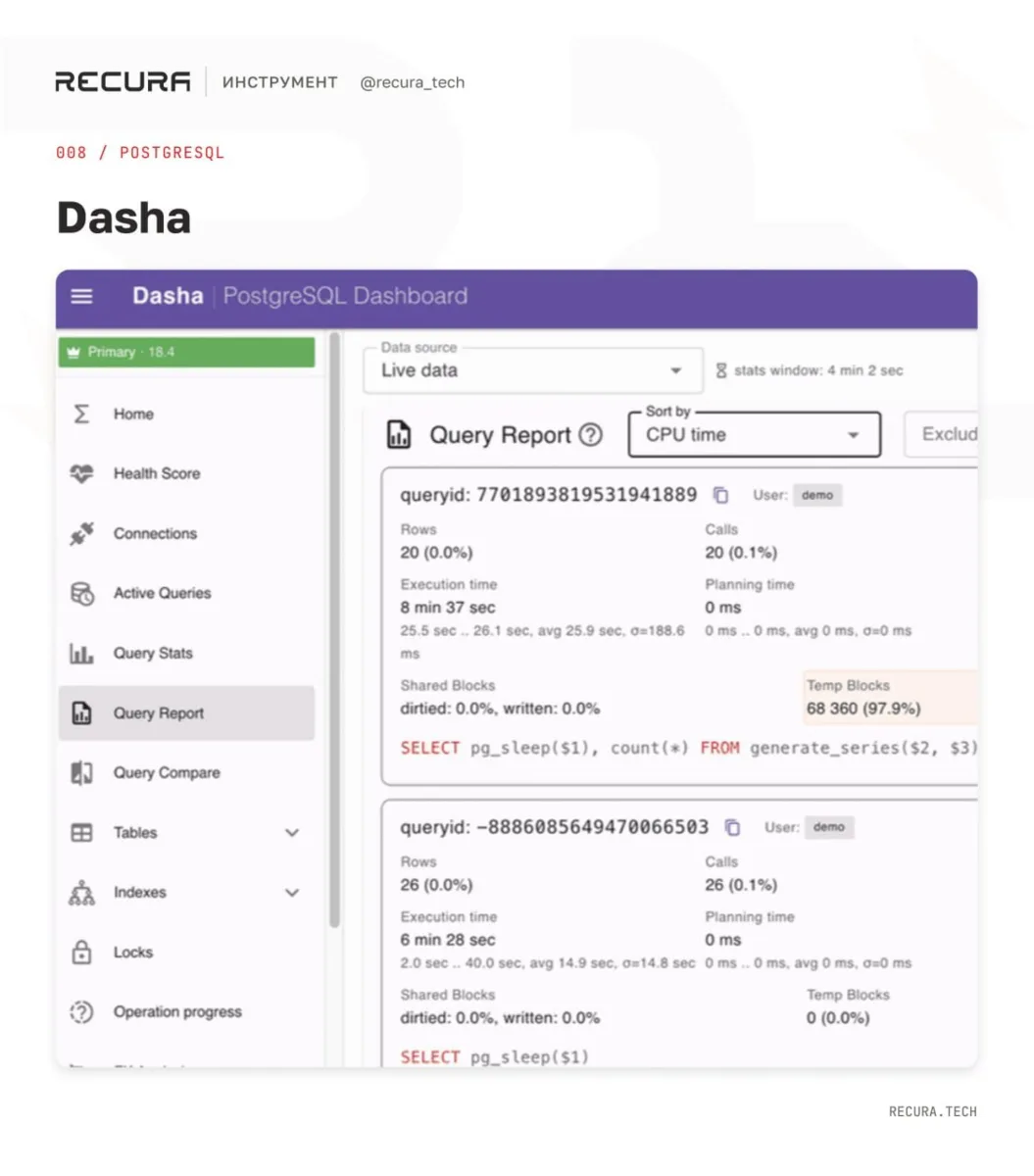Click the sidebar vertical scrollbar
Image resolution: width=1034 pixels, height=1176 pixels.
pos(335,630)
